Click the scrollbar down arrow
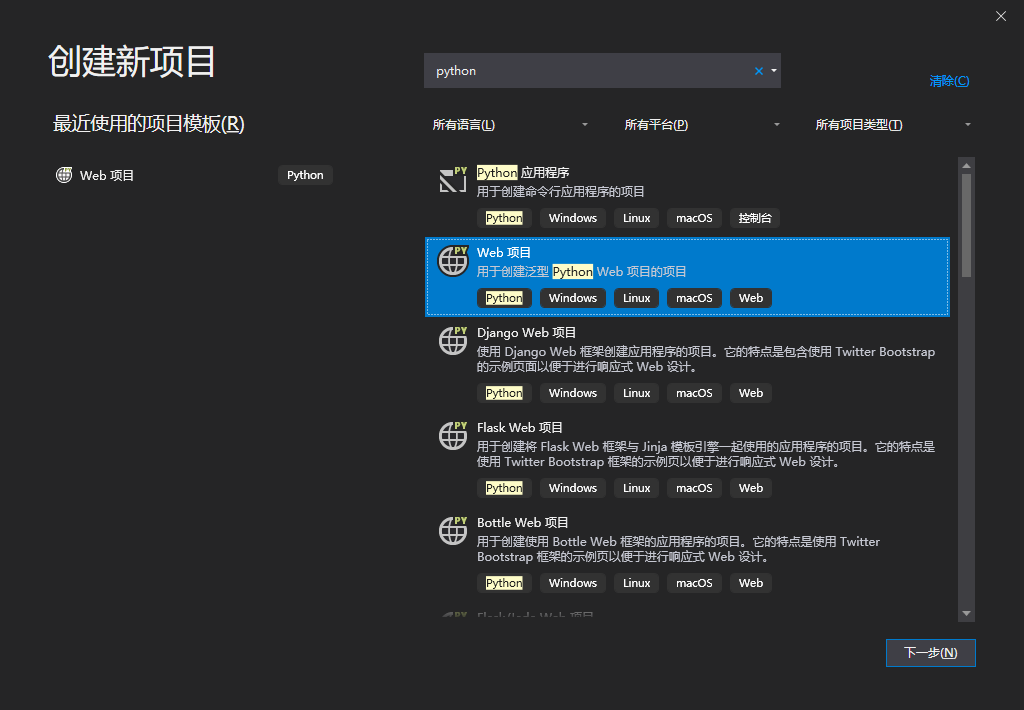 tap(966, 613)
